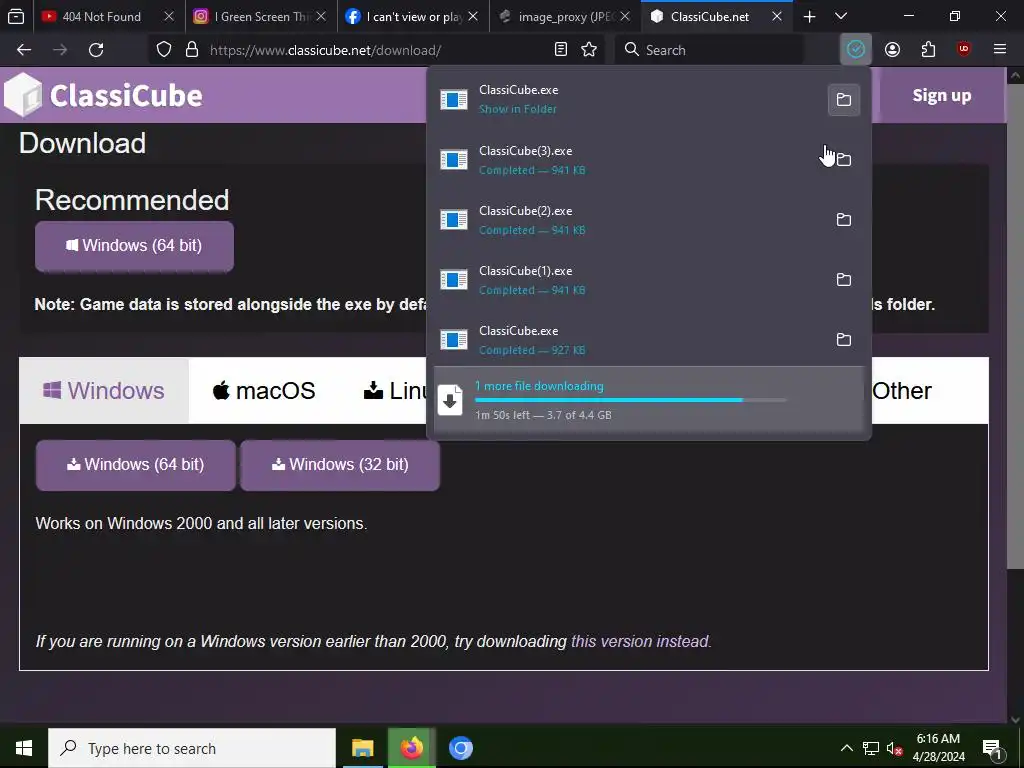
Task: Bookmark this page with the star
Action: [x=589, y=50]
